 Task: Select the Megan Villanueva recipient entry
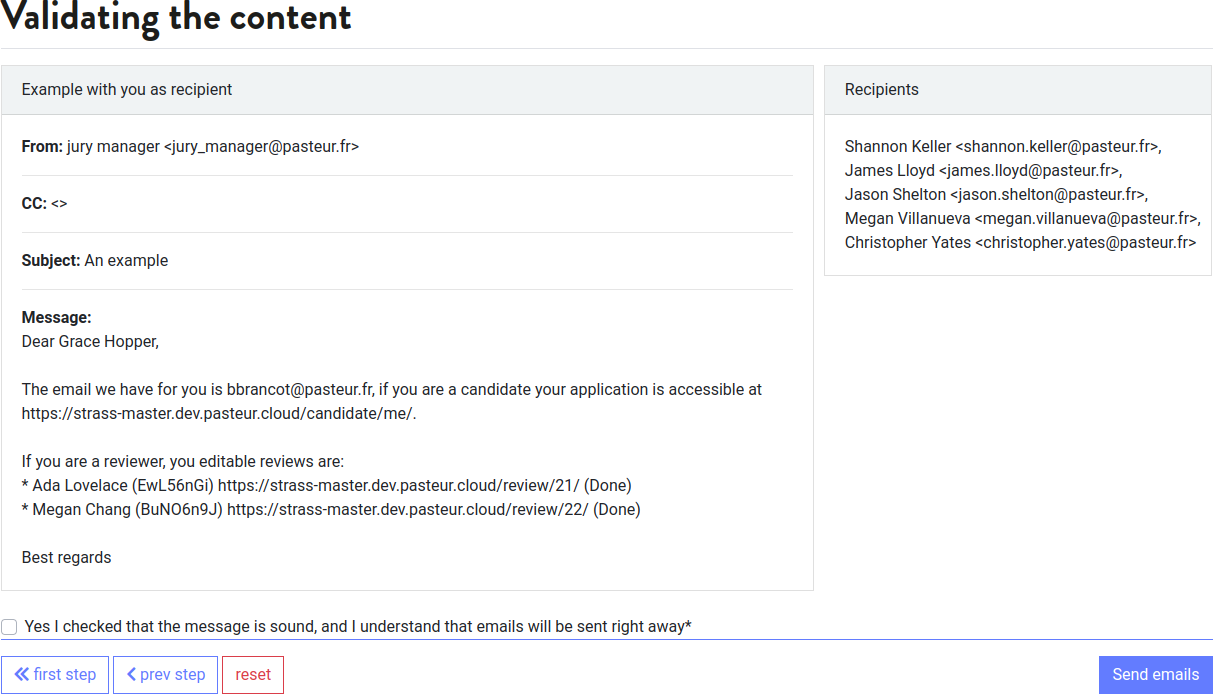[x=1022, y=219]
